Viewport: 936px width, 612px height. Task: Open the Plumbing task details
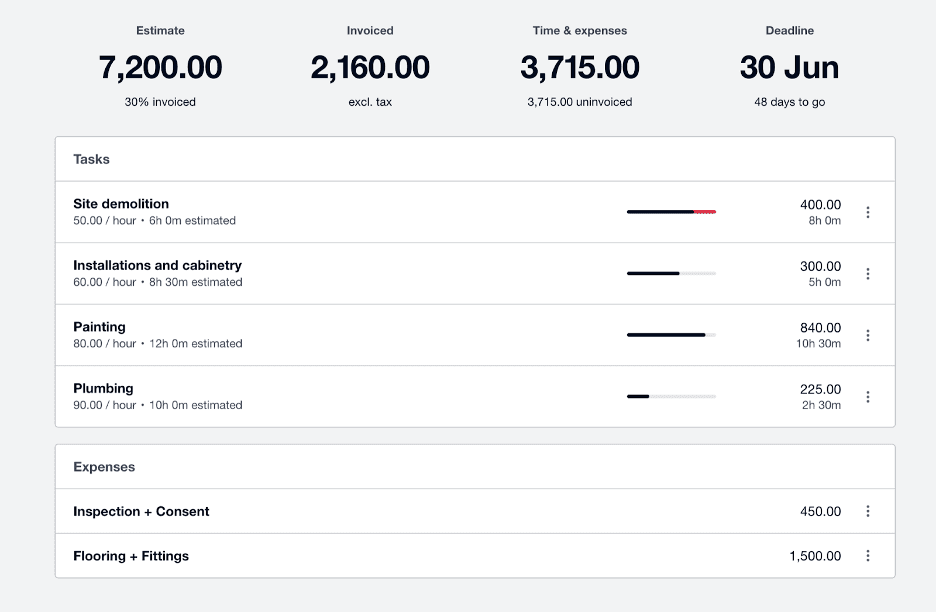pos(103,388)
